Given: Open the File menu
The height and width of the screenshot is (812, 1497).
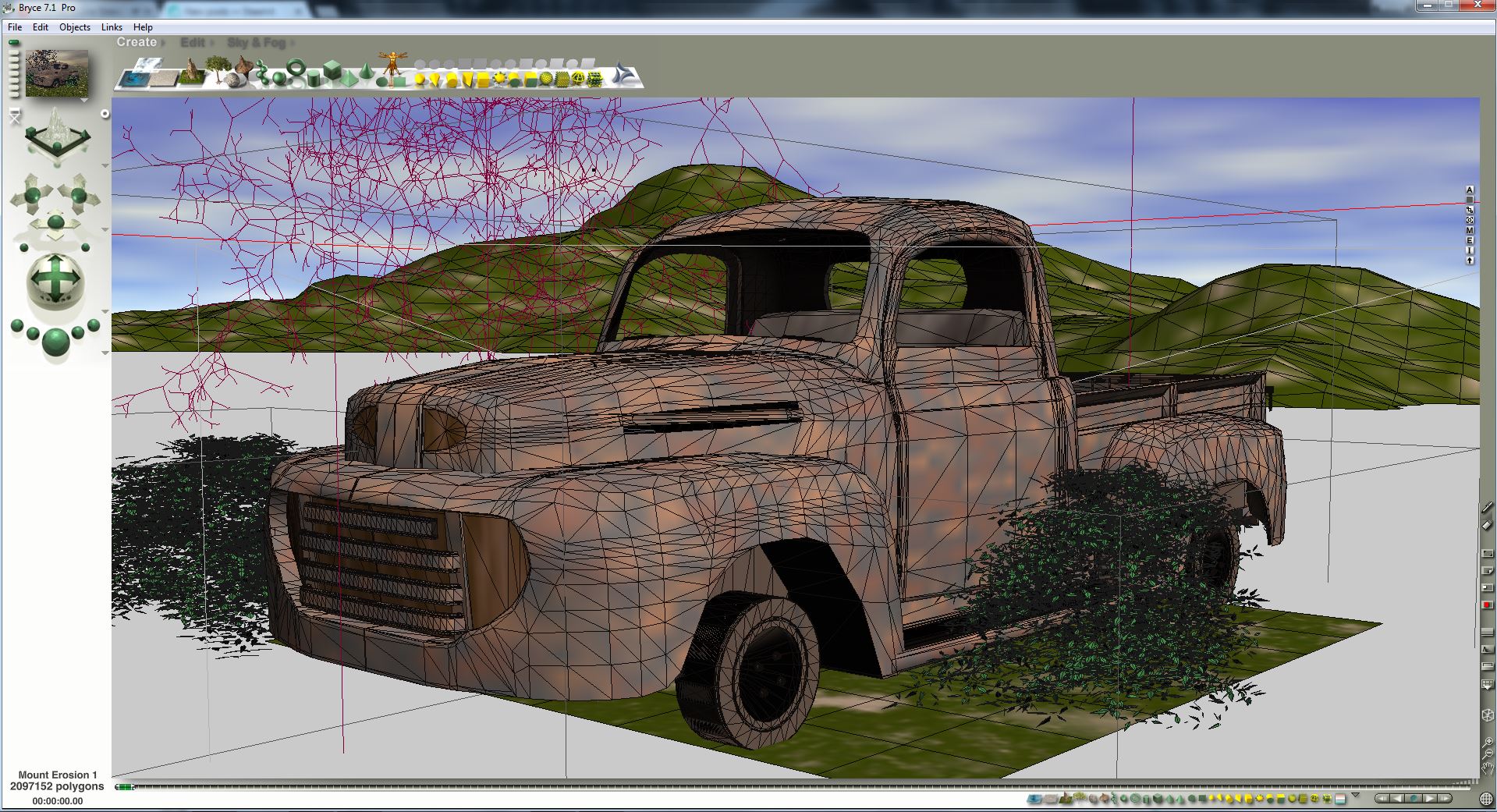Looking at the screenshot, I should pos(15,27).
